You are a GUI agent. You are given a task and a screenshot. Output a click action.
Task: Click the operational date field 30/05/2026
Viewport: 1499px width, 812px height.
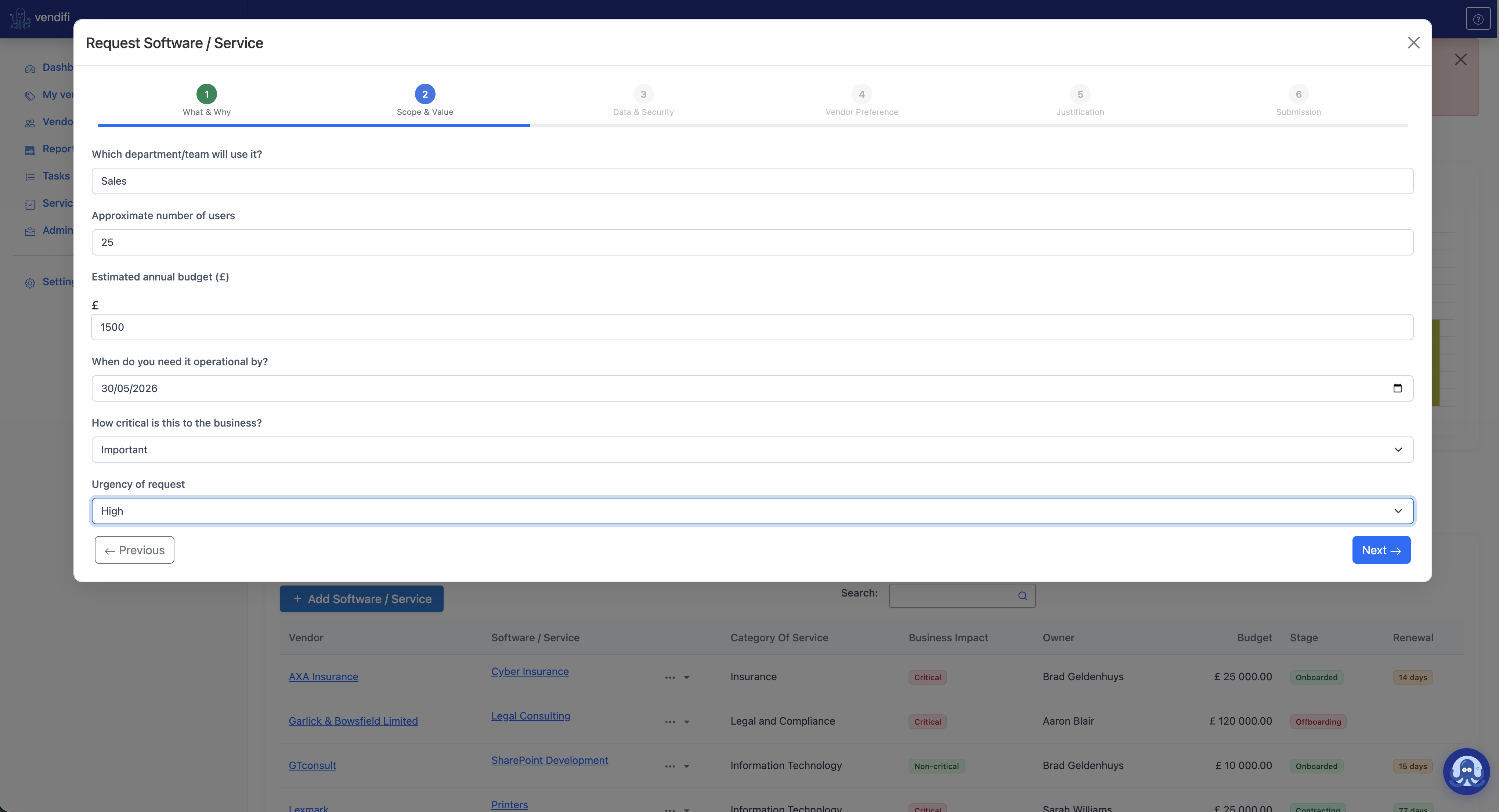pos(752,388)
